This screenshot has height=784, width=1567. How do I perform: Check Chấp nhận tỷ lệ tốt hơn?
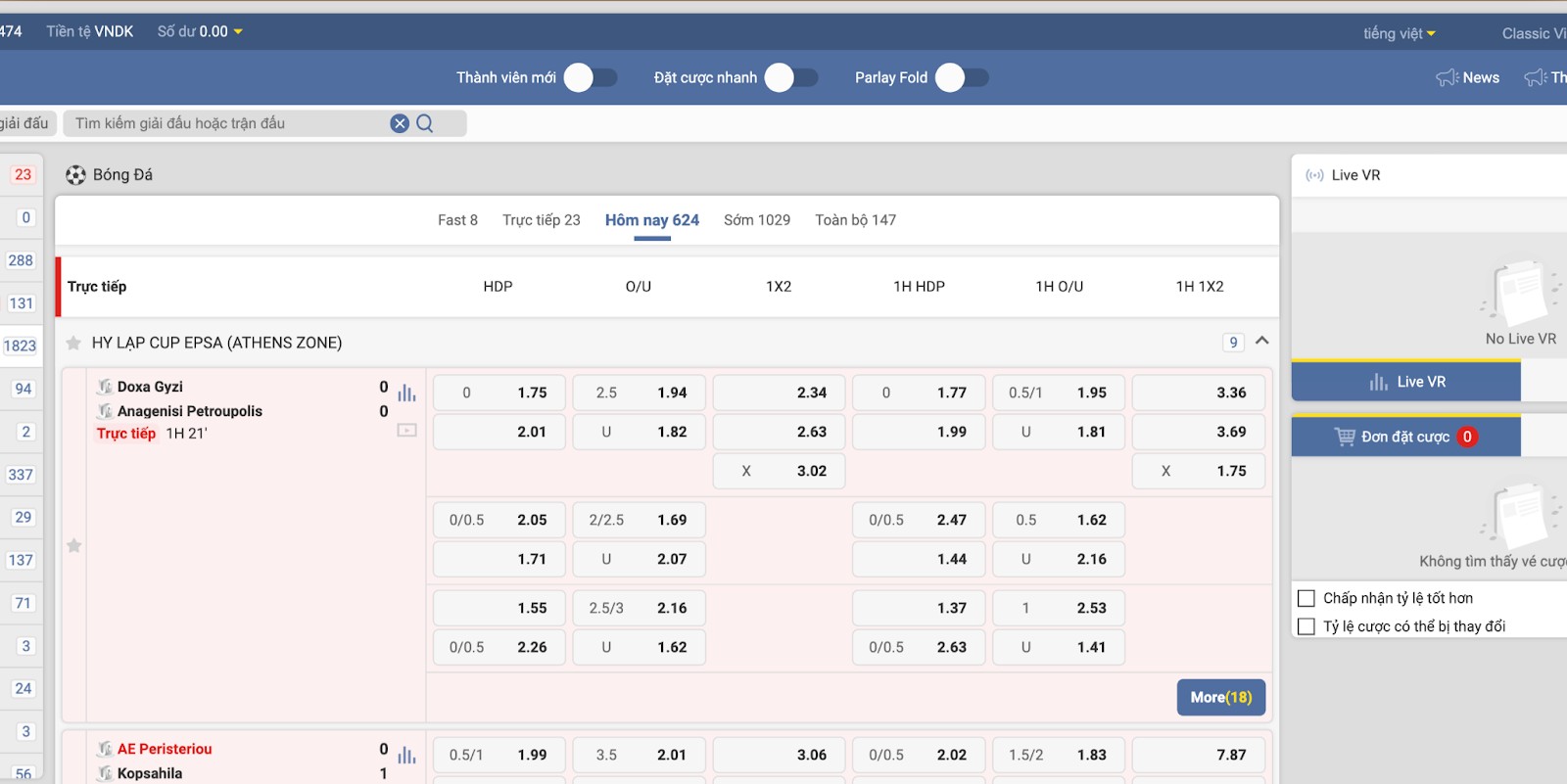point(1306,598)
